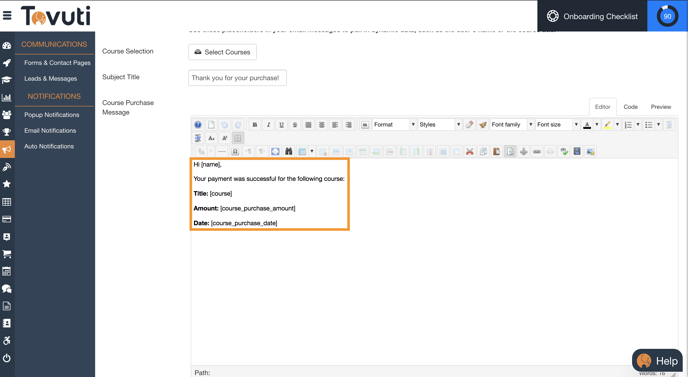
Task: Toggle bold formatting in editor toolbar
Action: 254,125
